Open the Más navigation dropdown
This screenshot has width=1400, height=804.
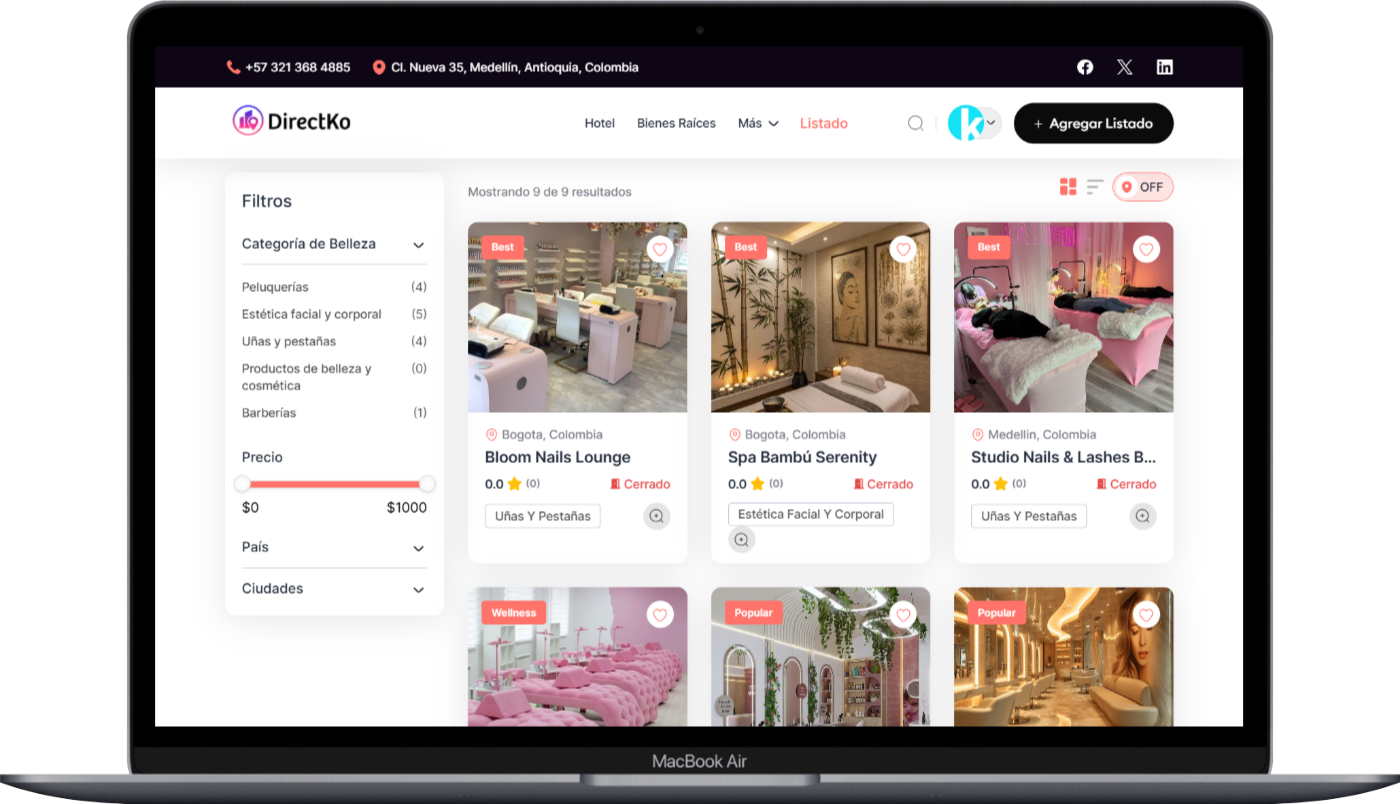pos(758,123)
